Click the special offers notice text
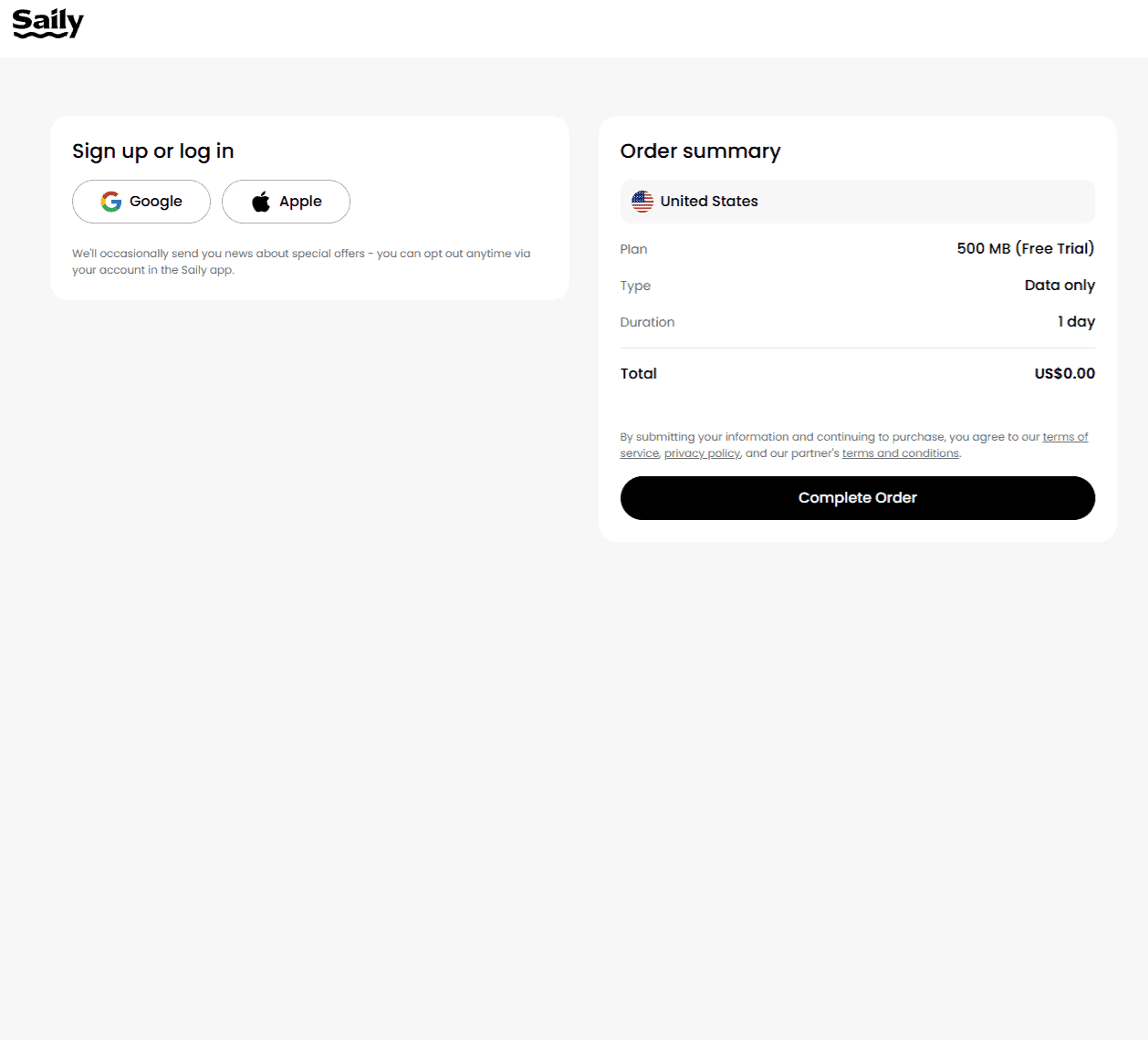This screenshot has height=1040, width=1148. pyautogui.click(x=301, y=262)
